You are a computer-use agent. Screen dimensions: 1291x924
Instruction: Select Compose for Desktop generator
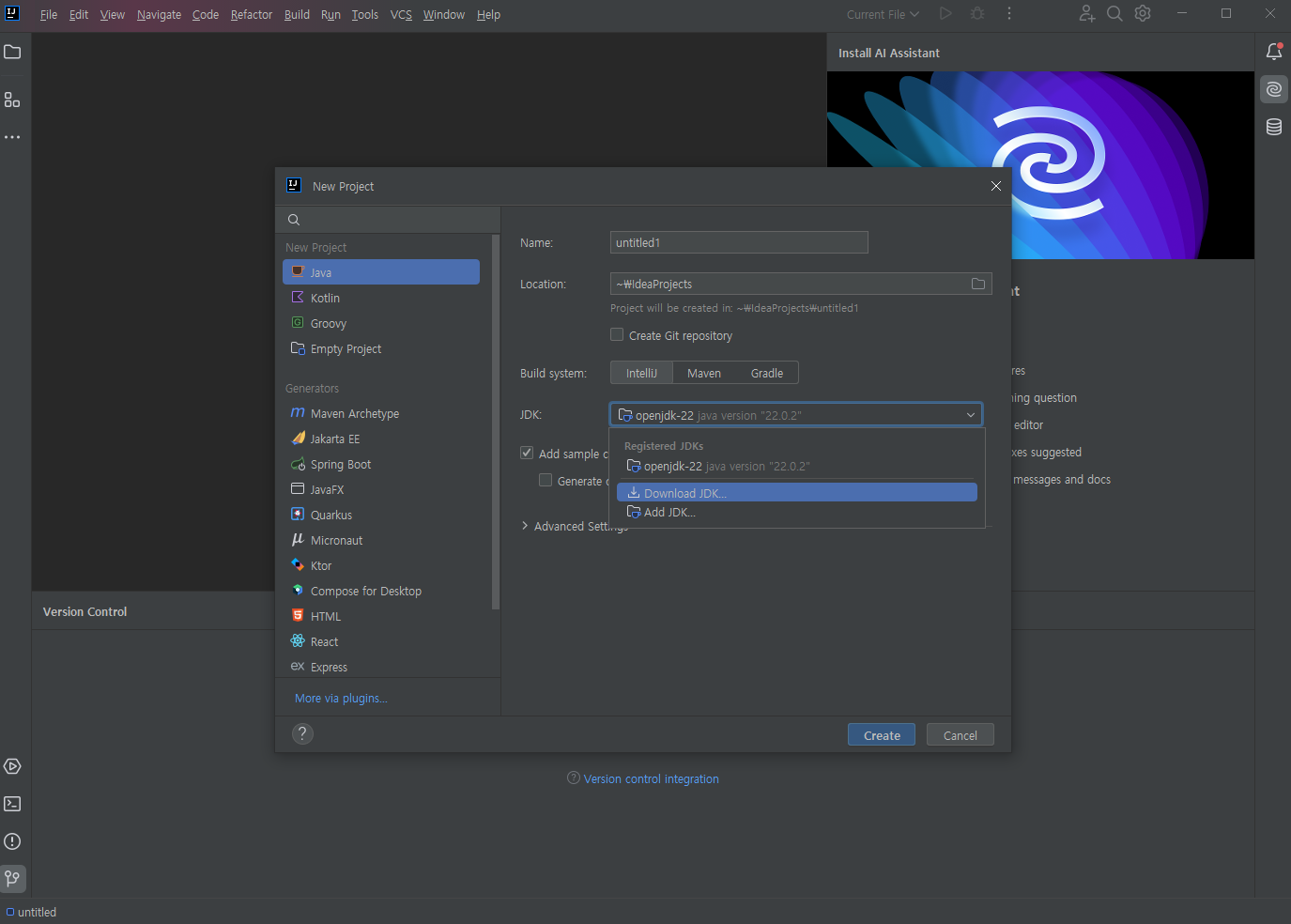tap(381, 591)
